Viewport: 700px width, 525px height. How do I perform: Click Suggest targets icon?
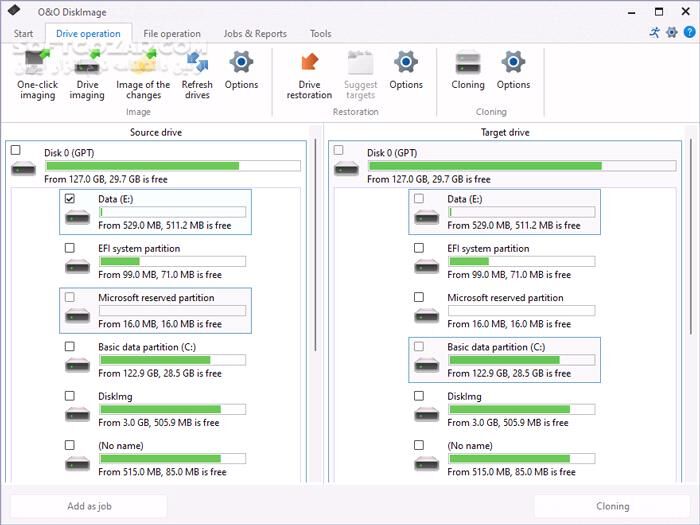coord(361,62)
